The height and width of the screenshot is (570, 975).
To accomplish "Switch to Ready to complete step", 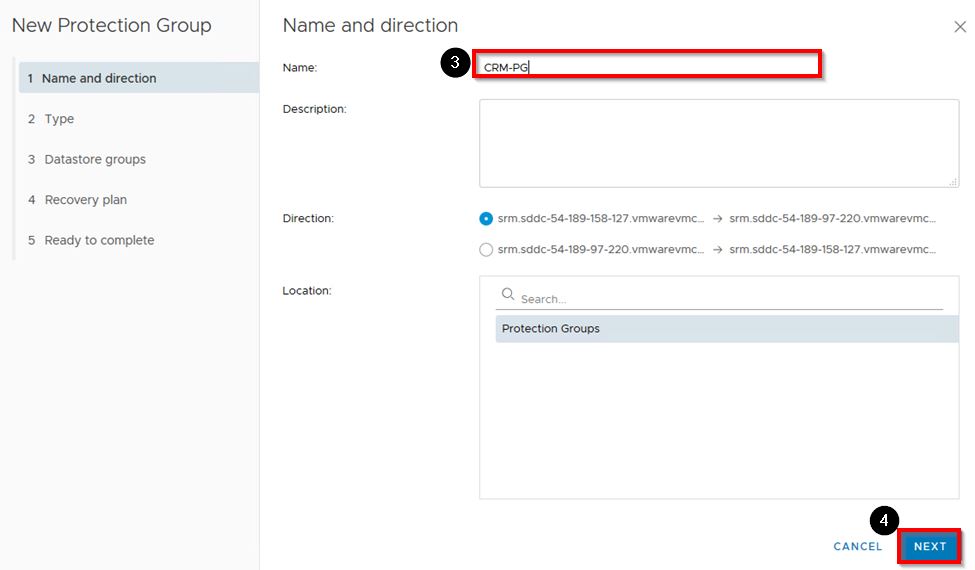I will (99, 240).
